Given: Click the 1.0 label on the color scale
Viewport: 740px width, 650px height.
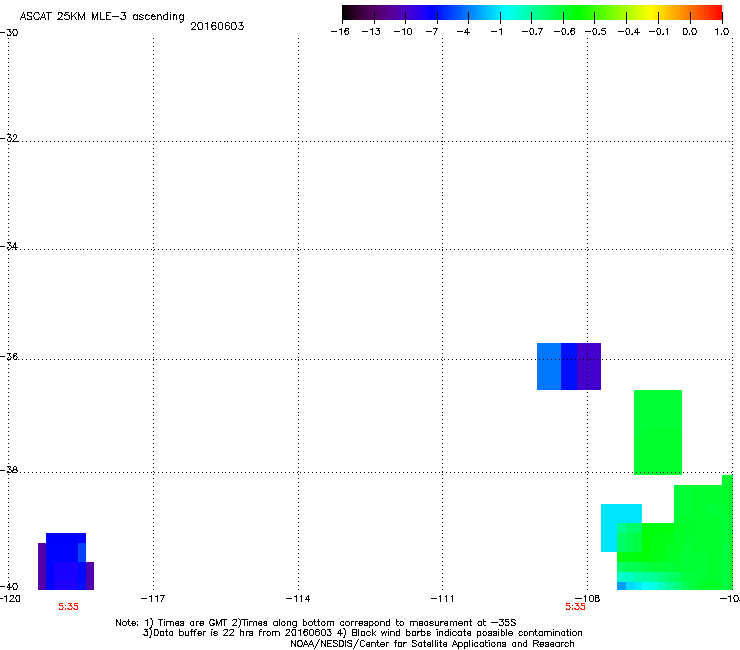Looking at the screenshot, I should (x=722, y=32).
